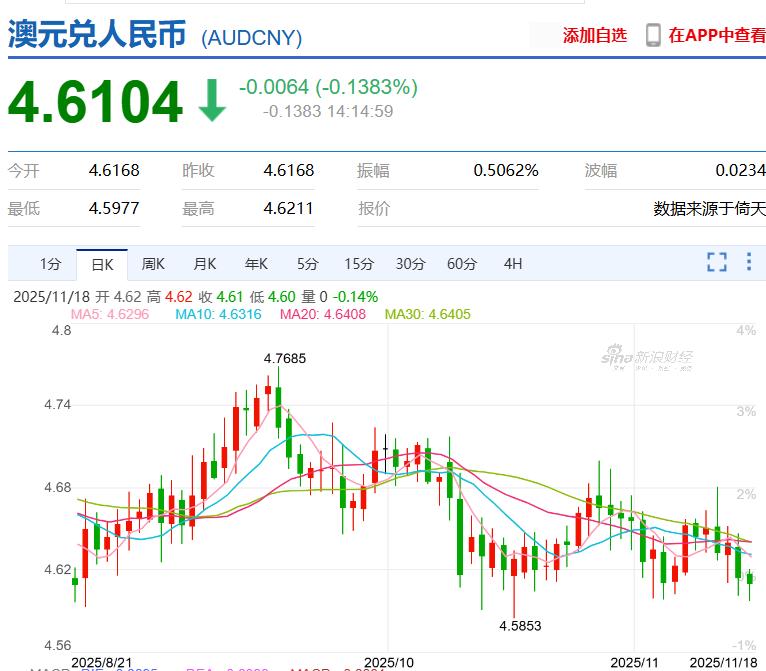Show the 15分 interval chart
This screenshot has width=766, height=671.
pos(358,264)
